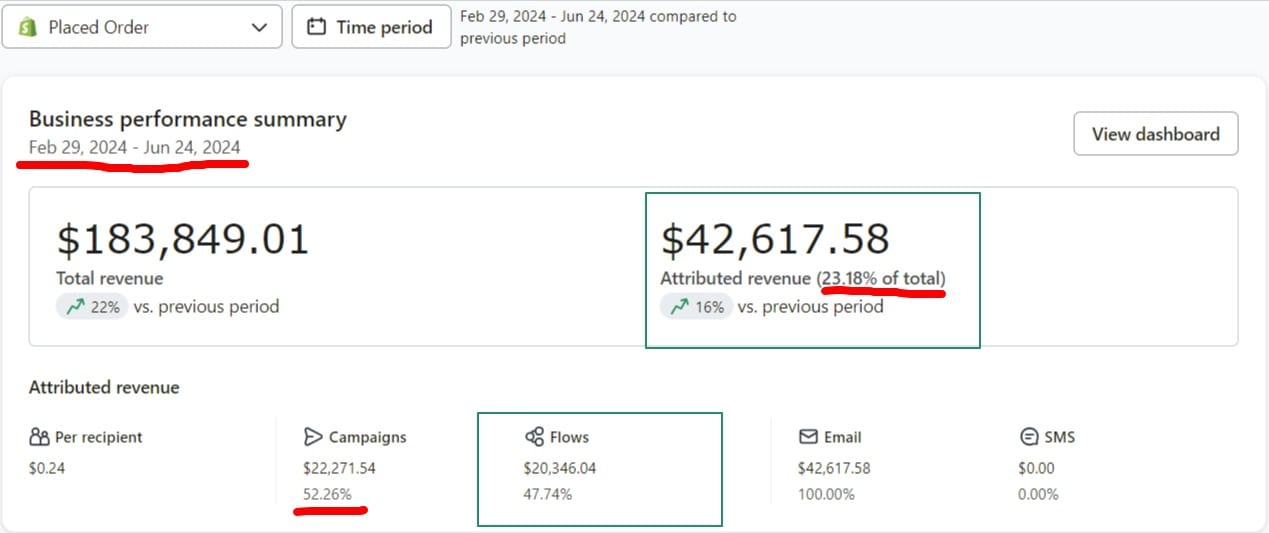The height and width of the screenshot is (533, 1269).
Task: Click the Campaigns paper plane icon
Action: pyautogui.click(x=313, y=437)
